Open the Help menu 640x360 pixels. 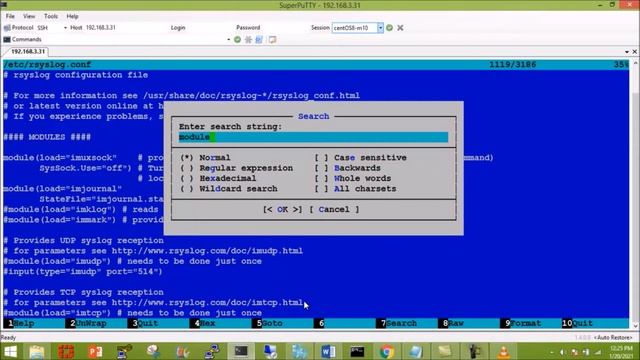point(72,16)
